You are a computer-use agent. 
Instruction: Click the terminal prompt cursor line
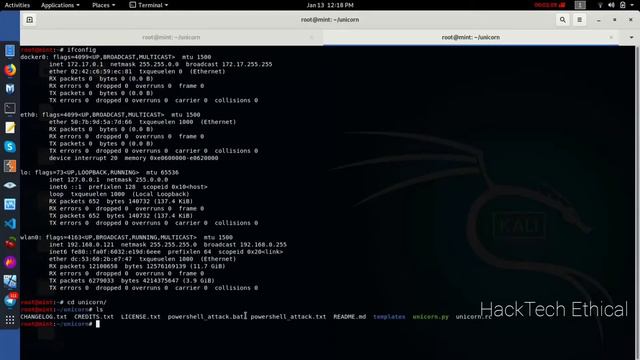[98, 324]
